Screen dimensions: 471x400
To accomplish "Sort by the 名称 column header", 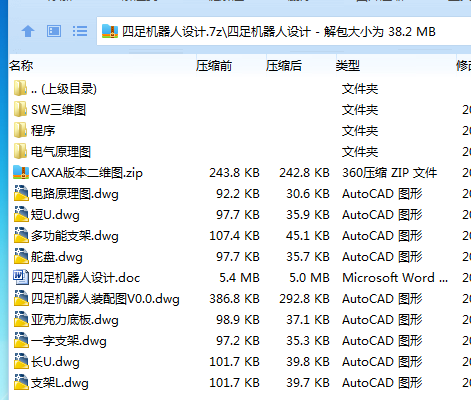I will click(x=21, y=66).
